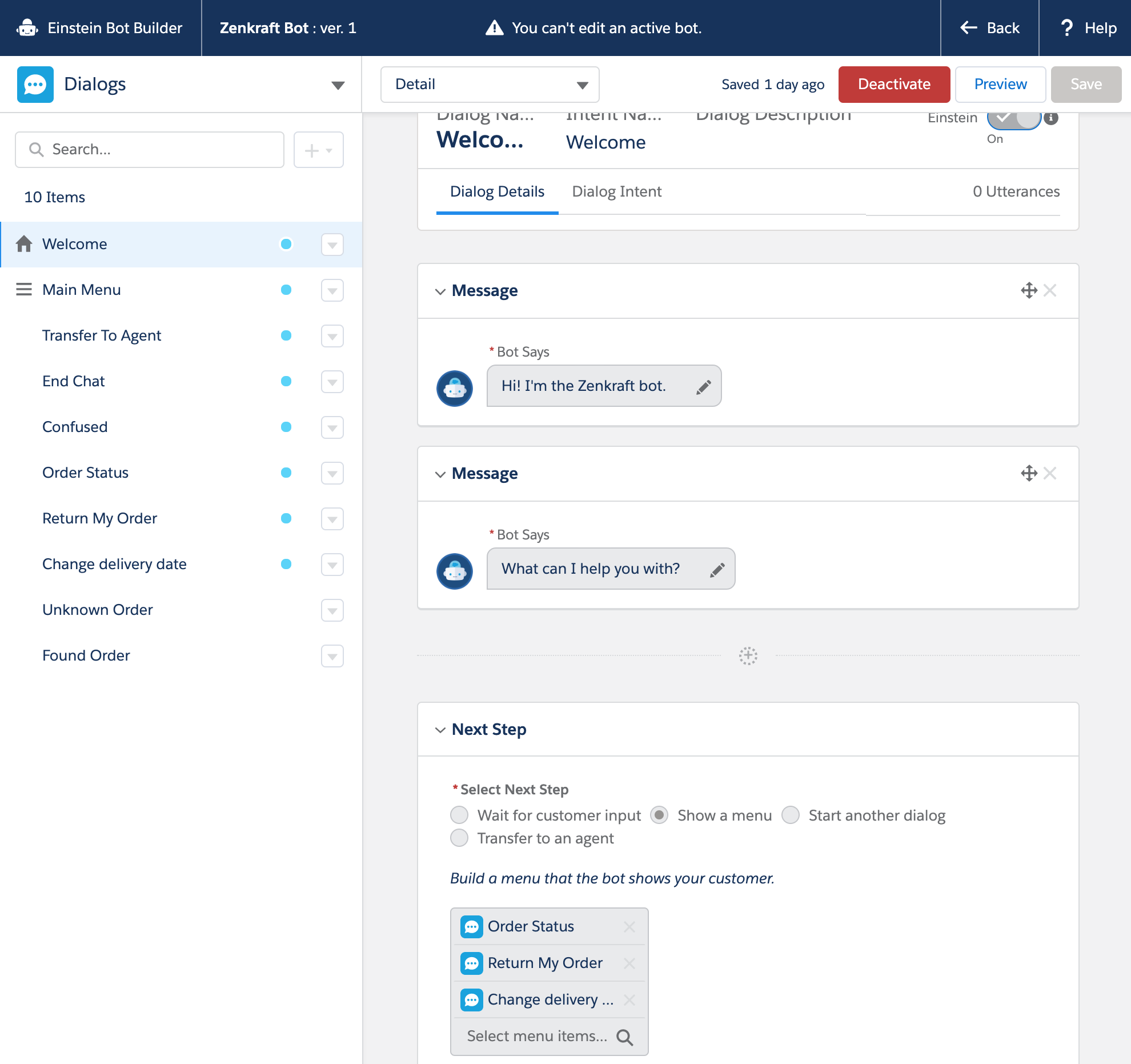
Task: Collapse the second Message section chevron
Action: point(440,474)
